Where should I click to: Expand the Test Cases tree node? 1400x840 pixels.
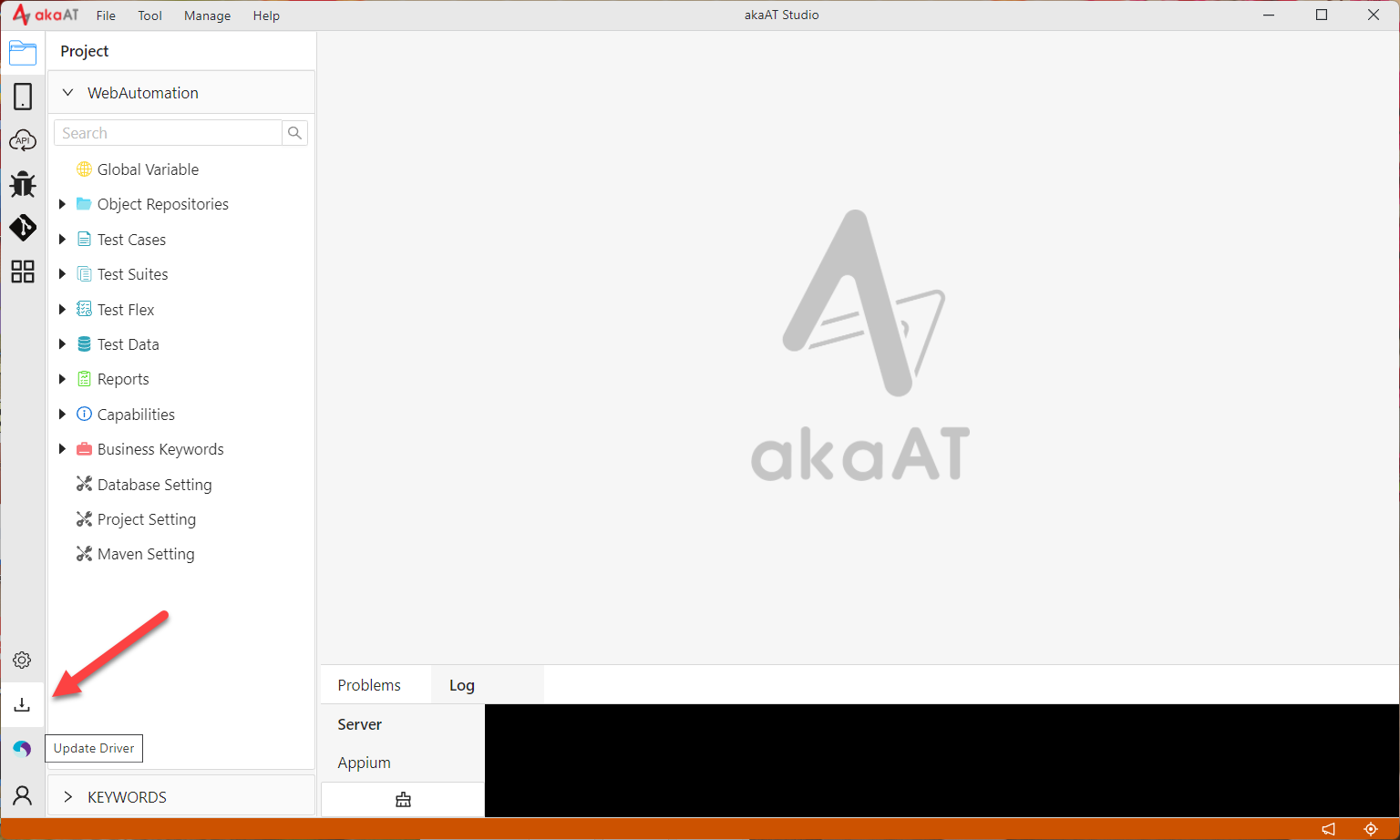[x=62, y=240]
